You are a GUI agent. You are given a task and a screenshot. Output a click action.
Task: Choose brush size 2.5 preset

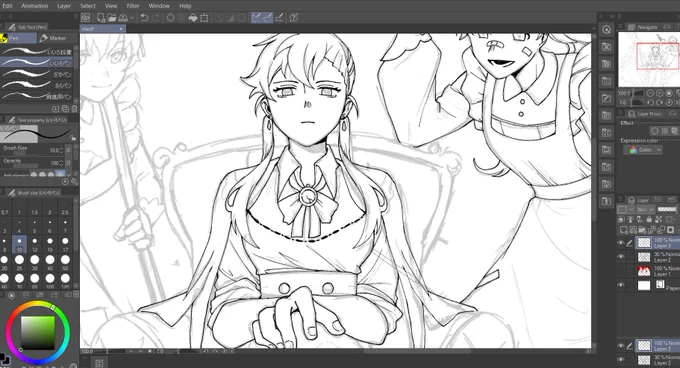[x=65, y=209]
